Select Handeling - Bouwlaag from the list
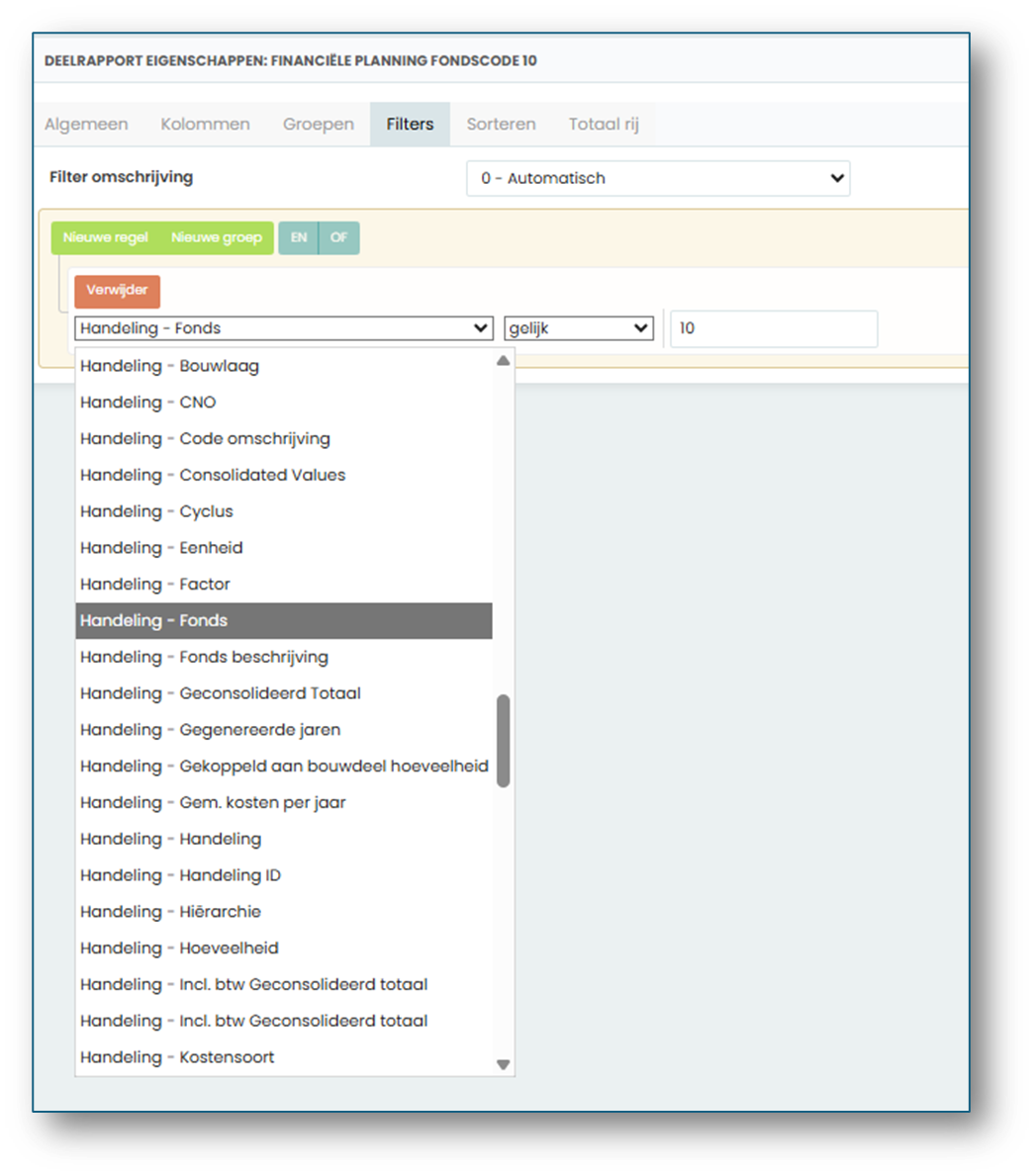The width and height of the screenshot is (1034, 1176). coord(284,366)
